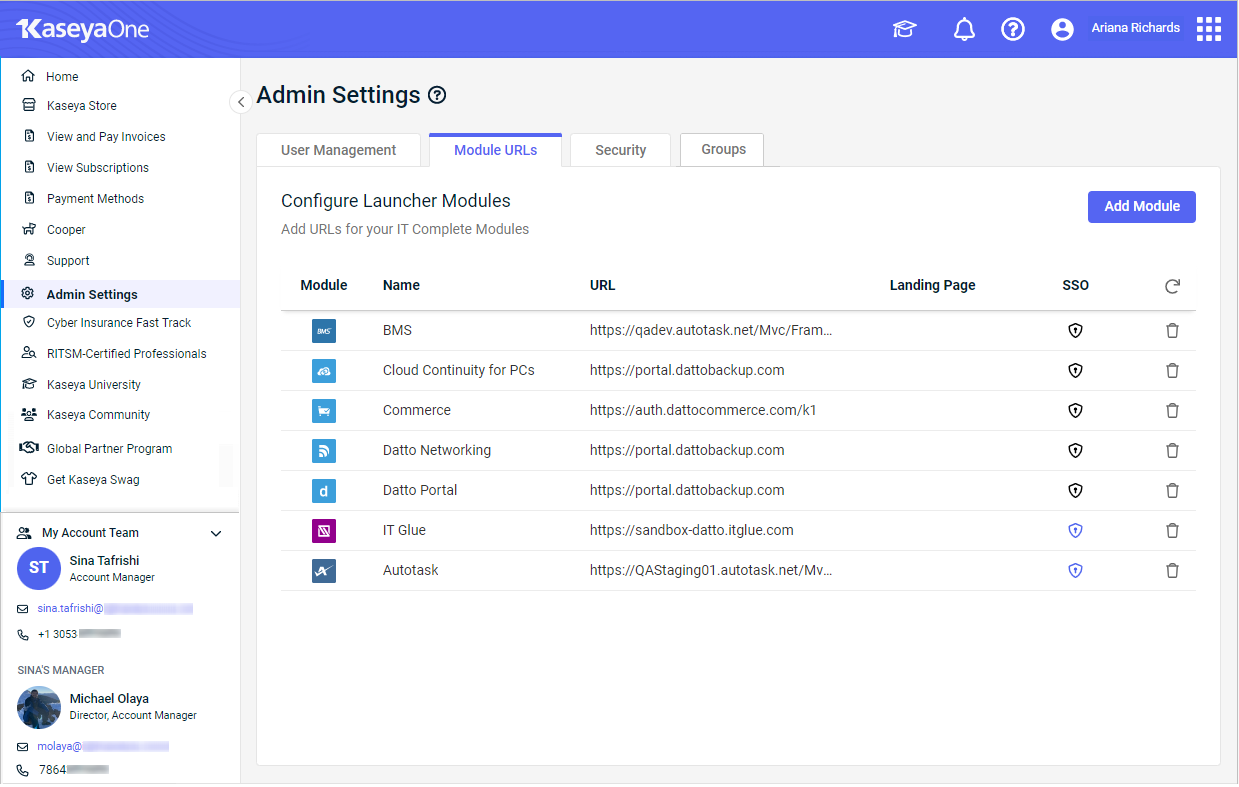Toggle SSO shield for Autotask
This screenshot has width=1239, height=787.
click(1075, 570)
